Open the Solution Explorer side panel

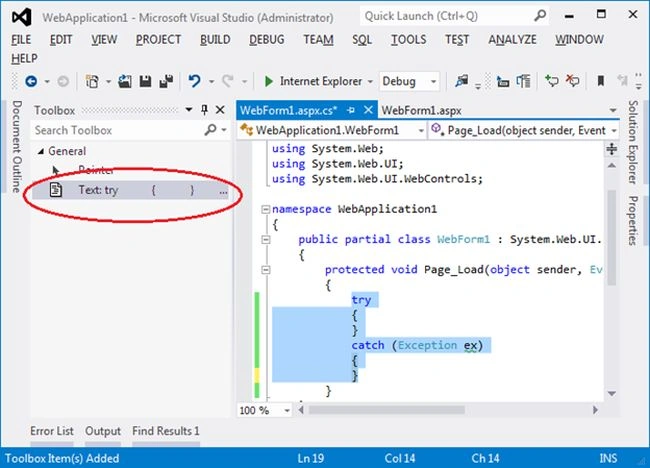[632, 142]
